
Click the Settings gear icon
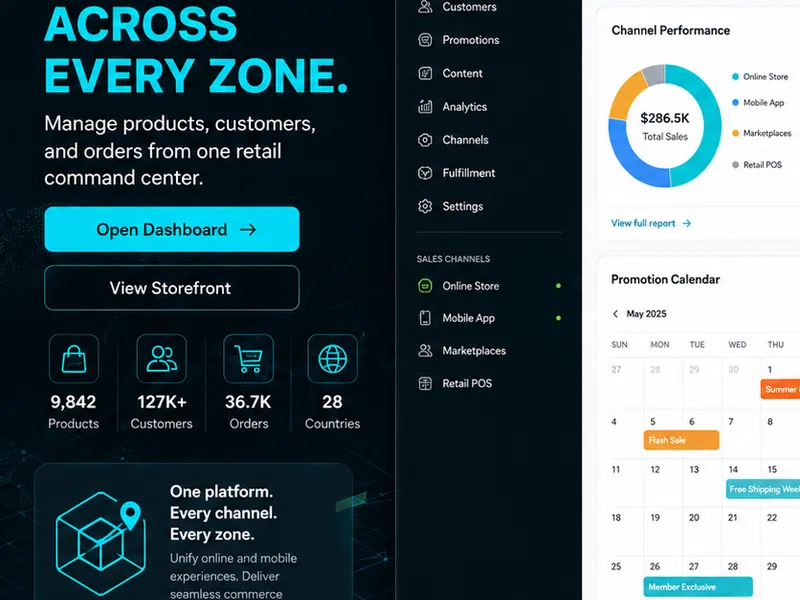425,206
